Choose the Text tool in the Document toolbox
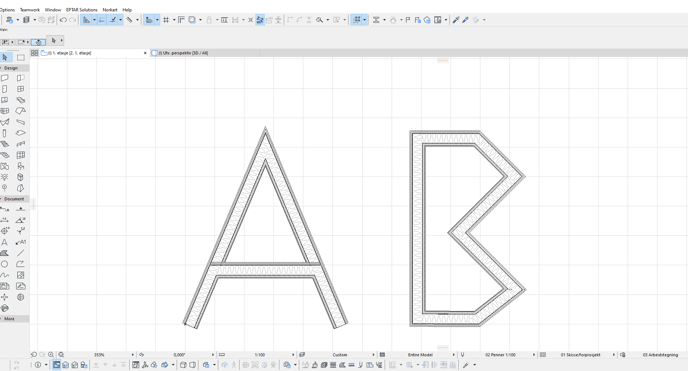The height and width of the screenshot is (371, 688). [x=5, y=242]
